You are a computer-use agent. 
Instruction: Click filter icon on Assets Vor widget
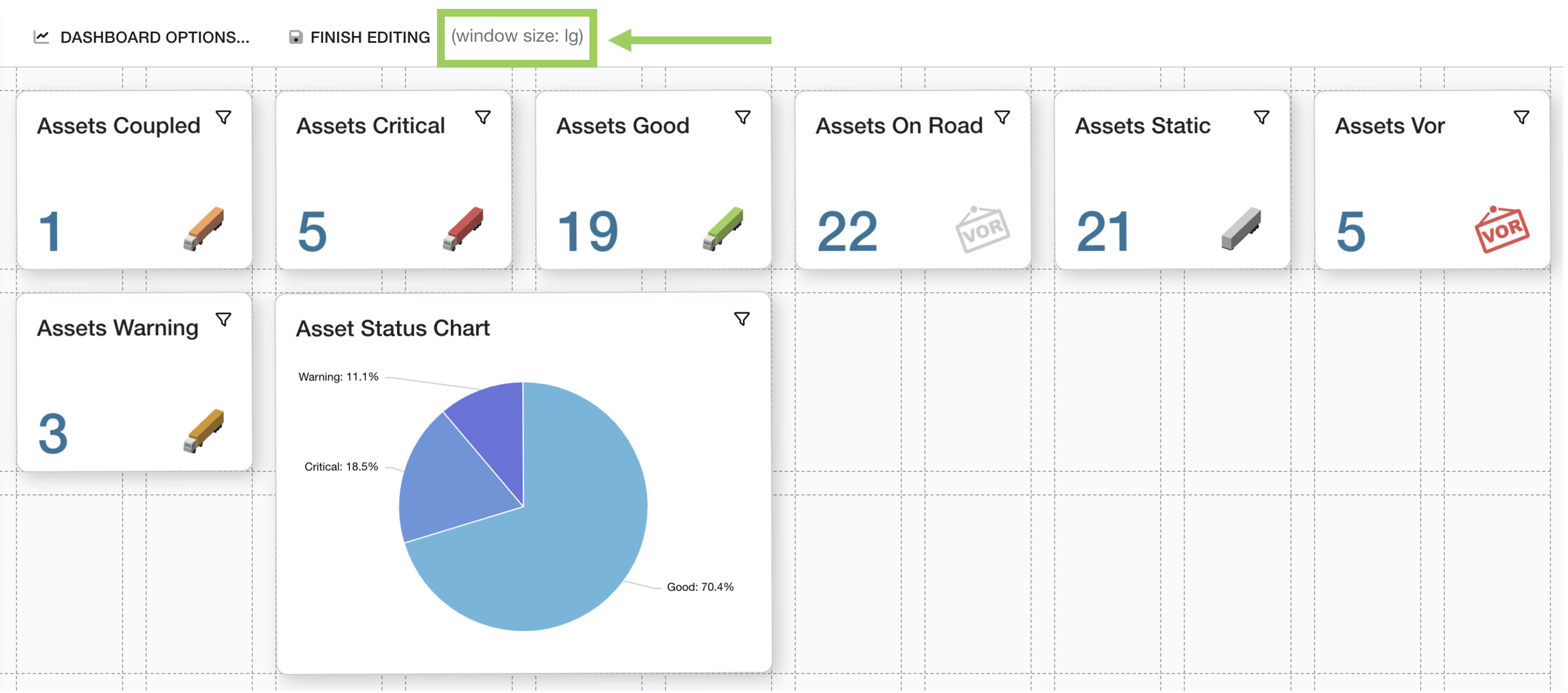tap(1521, 117)
